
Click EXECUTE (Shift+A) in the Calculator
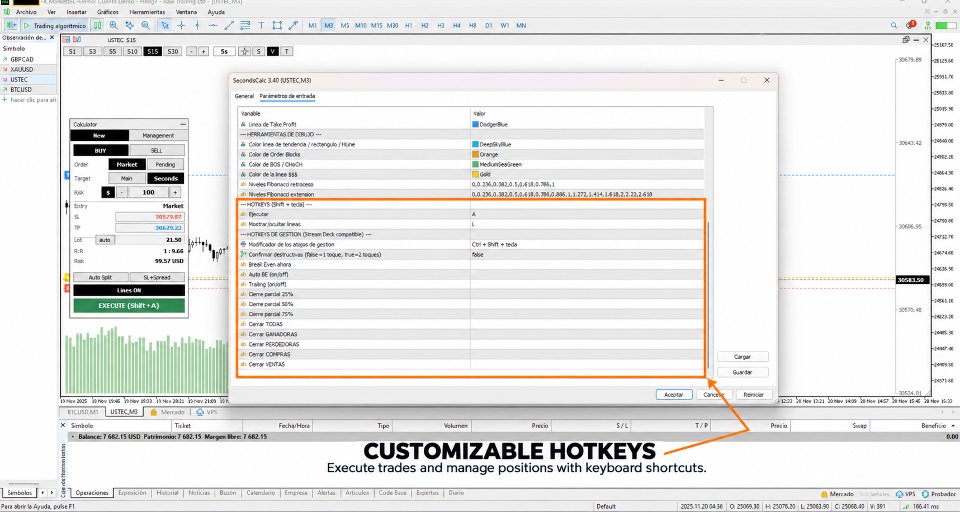[129, 306]
